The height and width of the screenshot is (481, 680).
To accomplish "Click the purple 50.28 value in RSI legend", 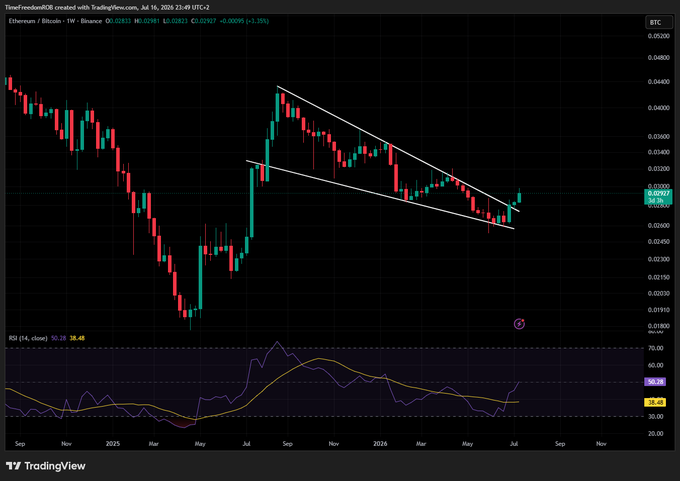I will (59, 338).
